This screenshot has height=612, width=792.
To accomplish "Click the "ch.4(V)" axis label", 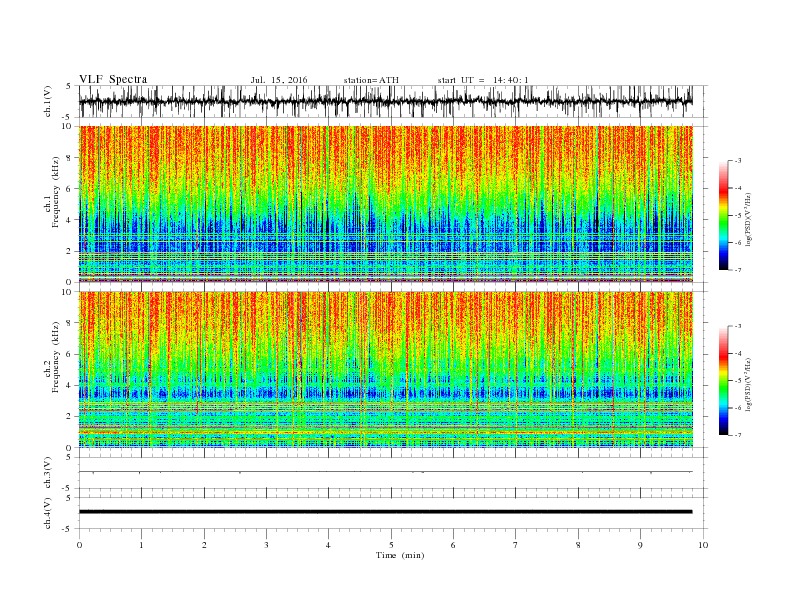I will [x=48, y=513].
